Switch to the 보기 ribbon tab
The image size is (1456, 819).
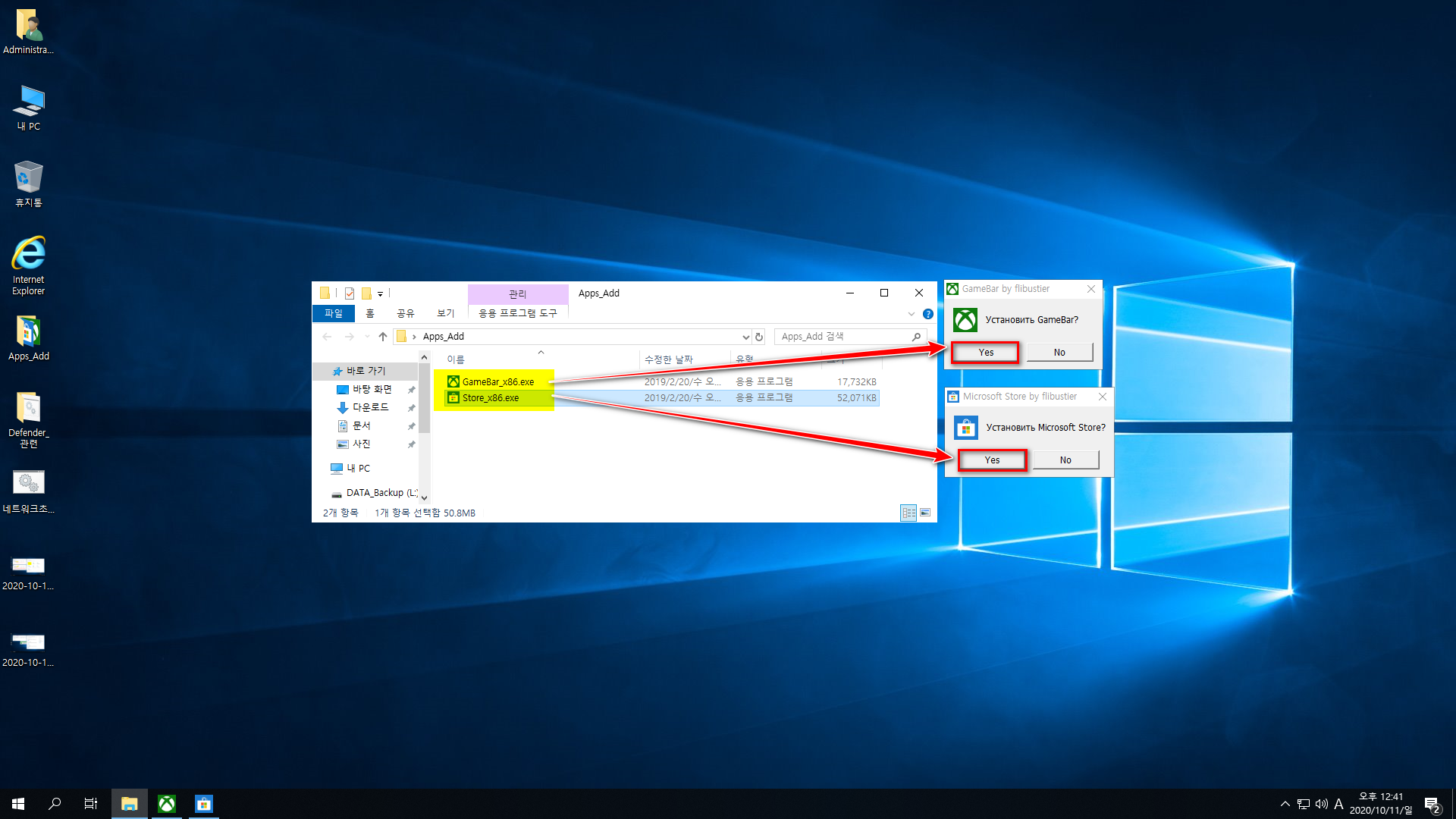(445, 313)
